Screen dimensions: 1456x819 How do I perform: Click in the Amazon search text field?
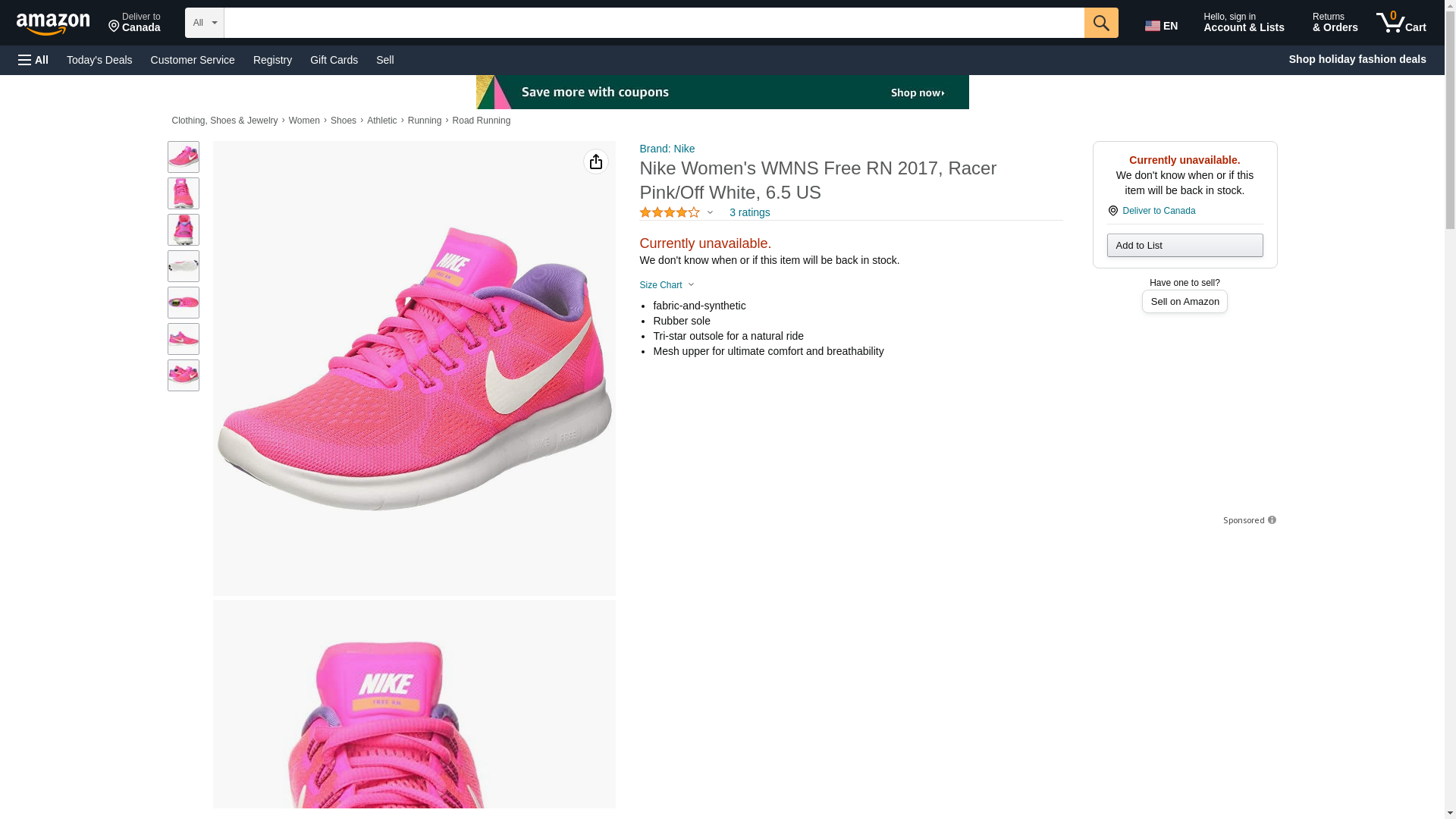[x=653, y=23]
